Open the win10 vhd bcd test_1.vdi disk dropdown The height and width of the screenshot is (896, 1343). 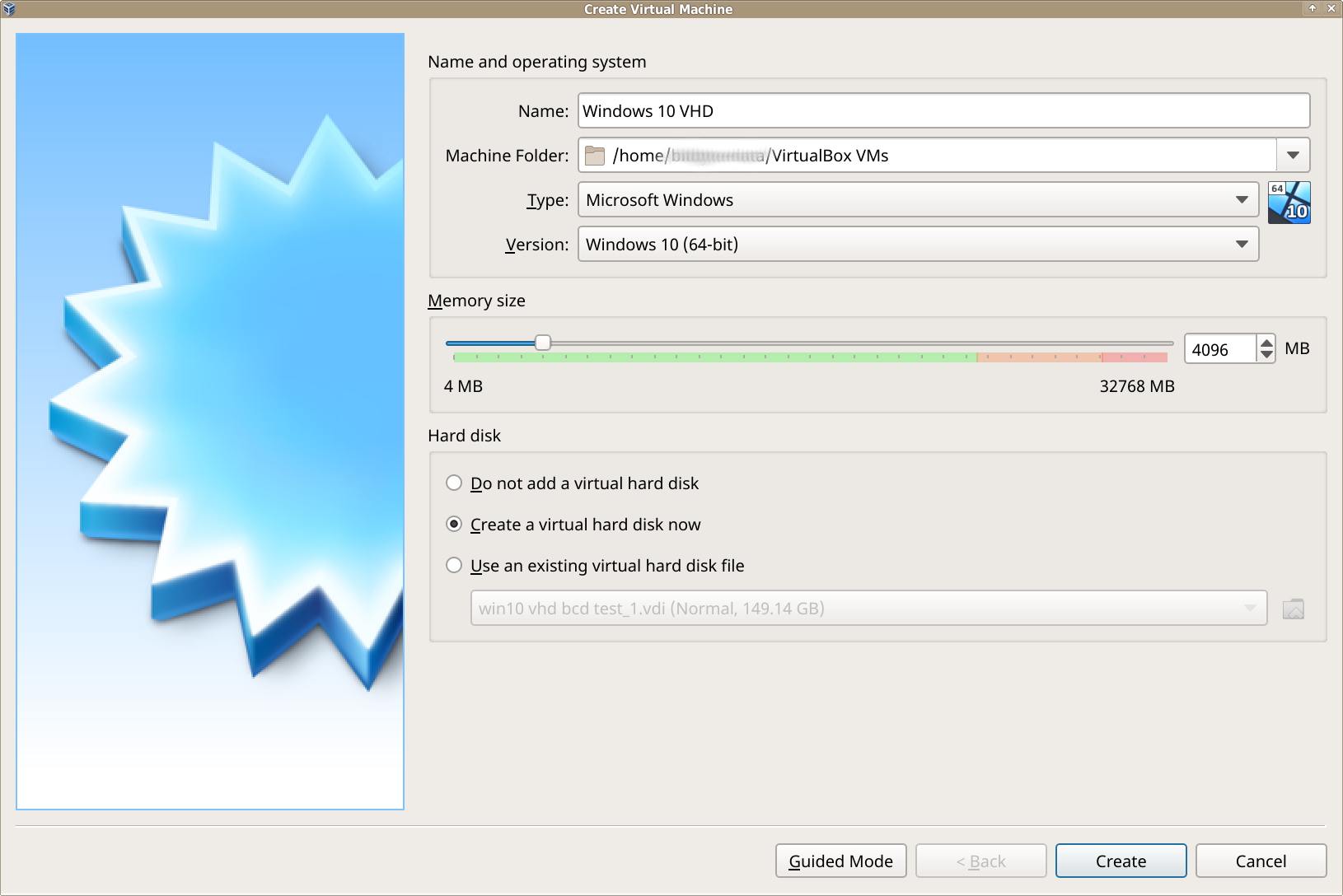tap(868, 609)
